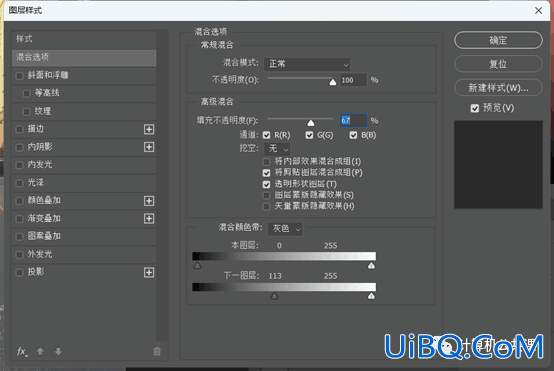This screenshot has height=371, width=554.
Task: Move effect down with arrow icon
Action: pyautogui.click(x=58, y=351)
